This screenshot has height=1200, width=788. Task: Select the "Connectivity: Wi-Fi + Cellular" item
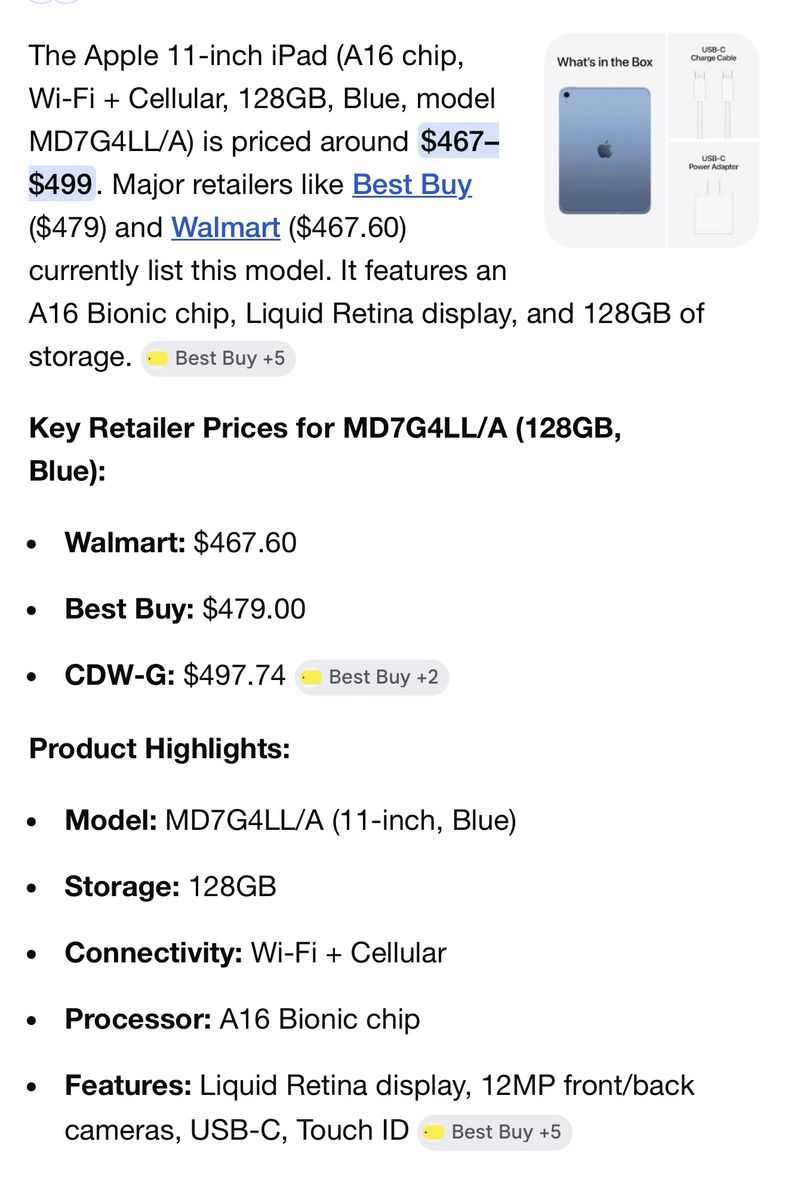point(255,953)
